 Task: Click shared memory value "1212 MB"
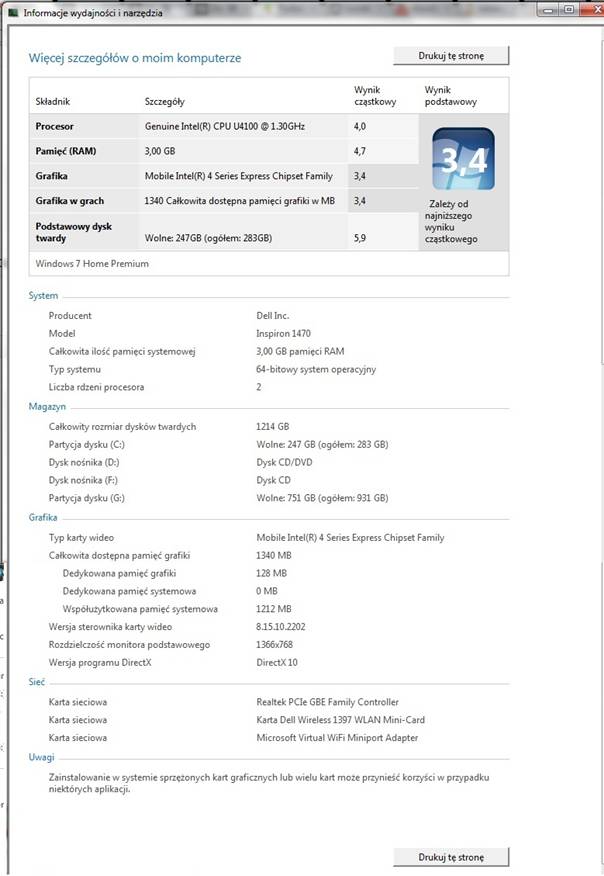tap(274, 609)
